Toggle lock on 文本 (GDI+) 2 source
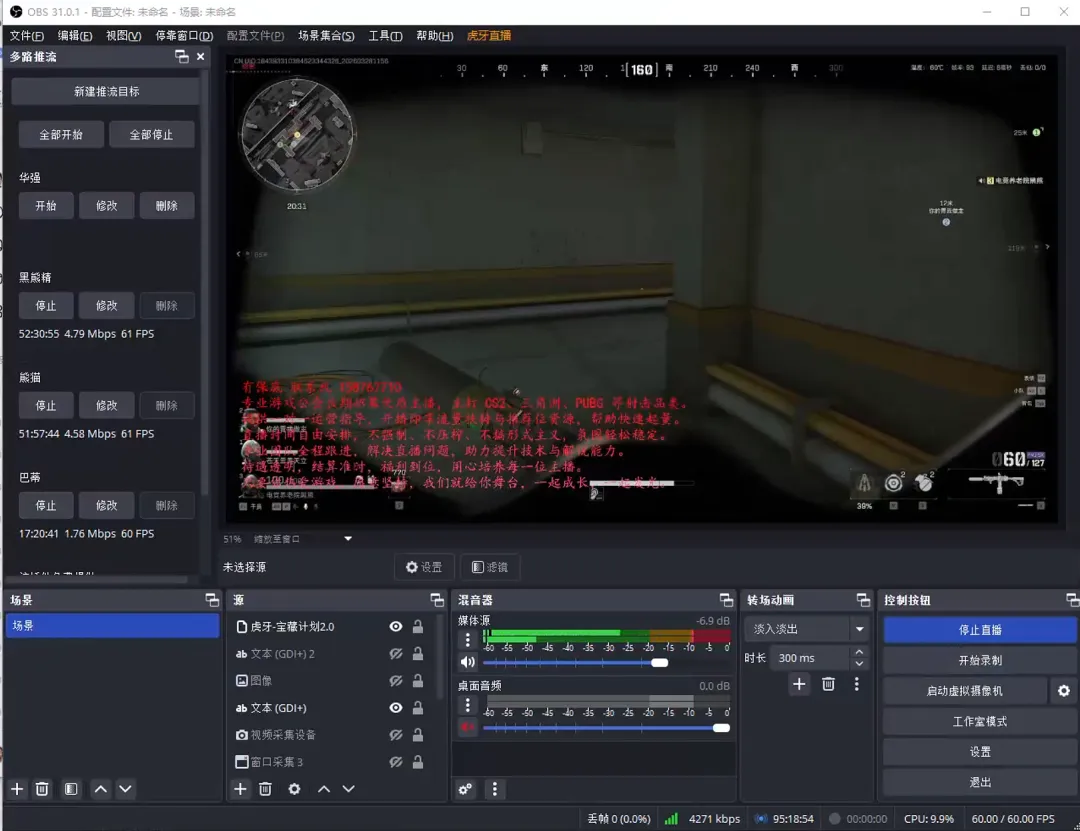1080x831 pixels. [x=417, y=654]
